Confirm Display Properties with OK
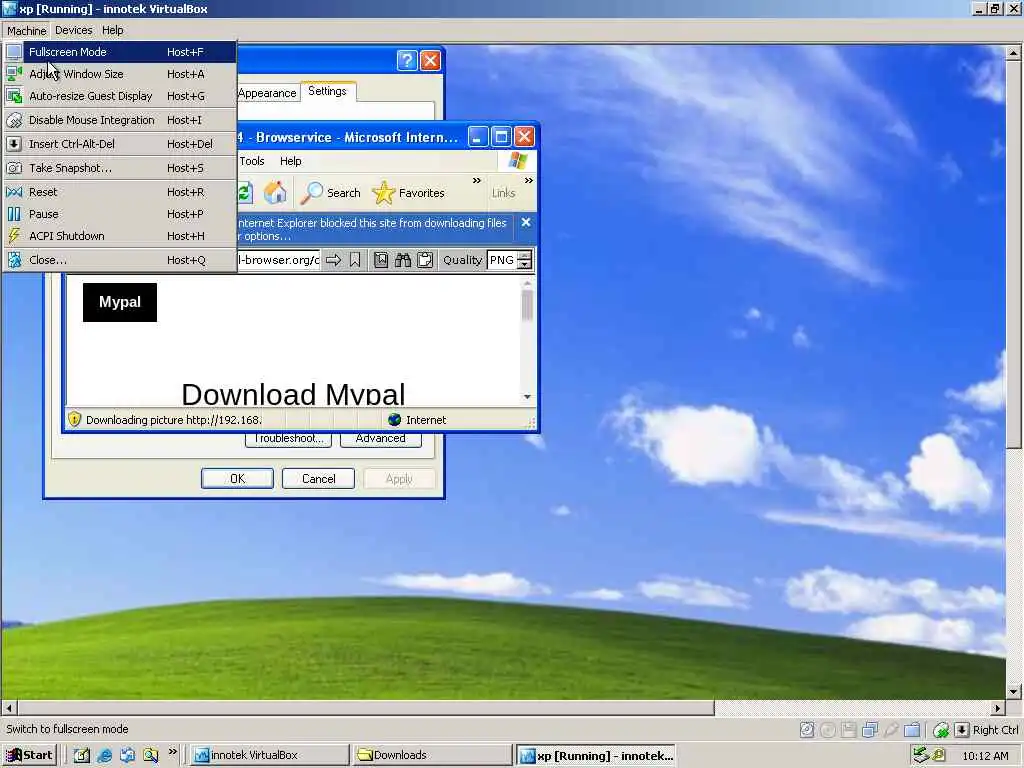This screenshot has width=1024, height=768. tap(237, 479)
